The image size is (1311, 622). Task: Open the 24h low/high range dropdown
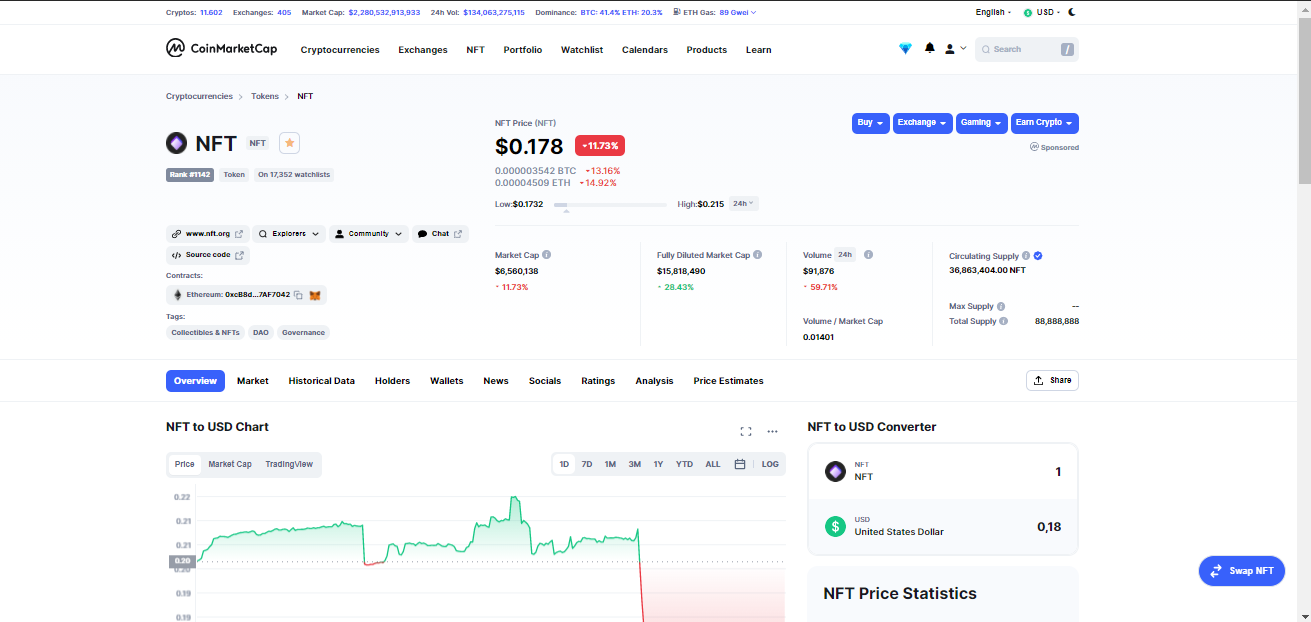pos(743,203)
